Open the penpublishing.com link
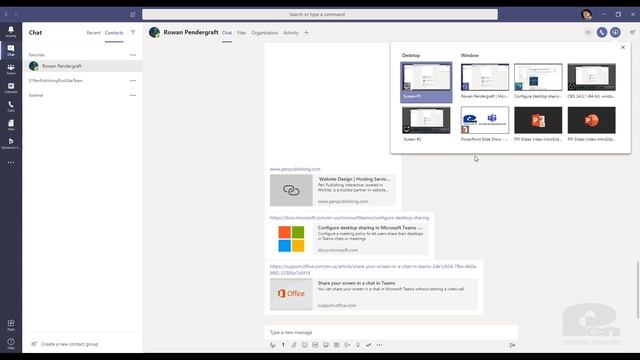Viewport: 640px width, 360px height. (x=295, y=169)
